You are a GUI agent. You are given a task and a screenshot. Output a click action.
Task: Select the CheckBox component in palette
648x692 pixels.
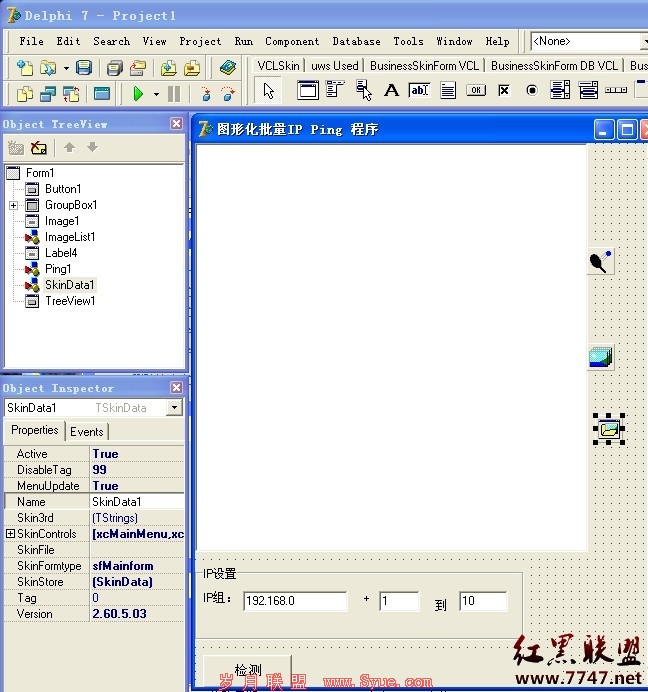pos(504,90)
